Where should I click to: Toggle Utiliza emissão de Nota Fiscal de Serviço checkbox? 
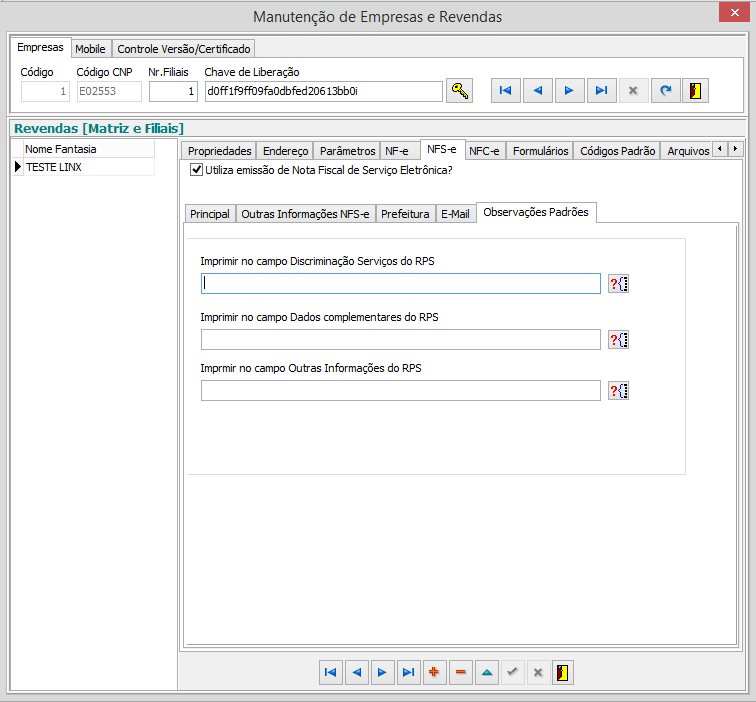pyautogui.click(x=196, y=170)
